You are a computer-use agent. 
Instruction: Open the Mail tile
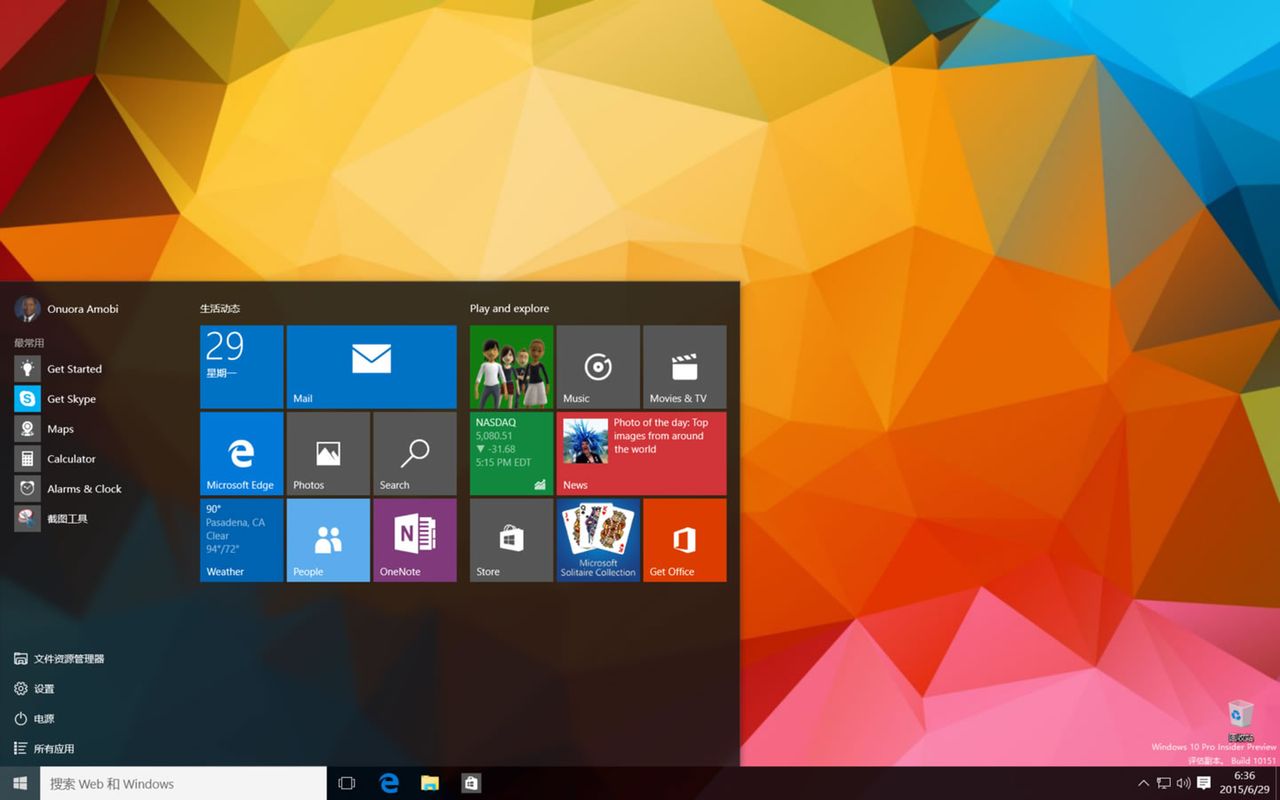[x=371, y=367]
